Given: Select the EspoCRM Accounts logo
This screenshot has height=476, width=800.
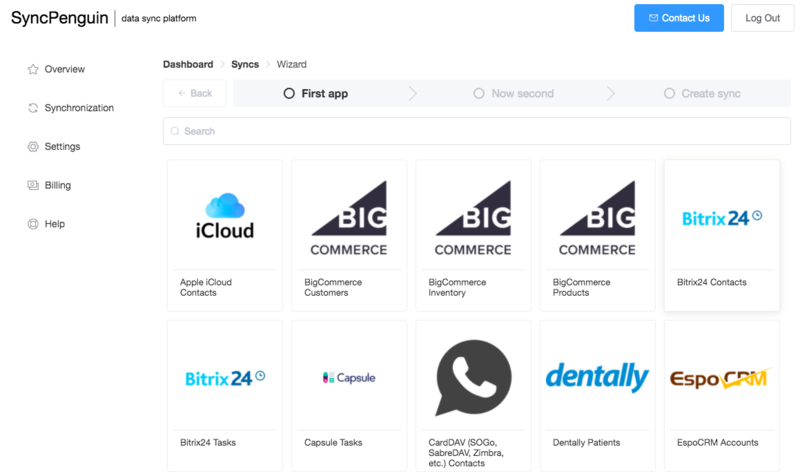Looking at the screenshot, I should click(x=722, y=378).
